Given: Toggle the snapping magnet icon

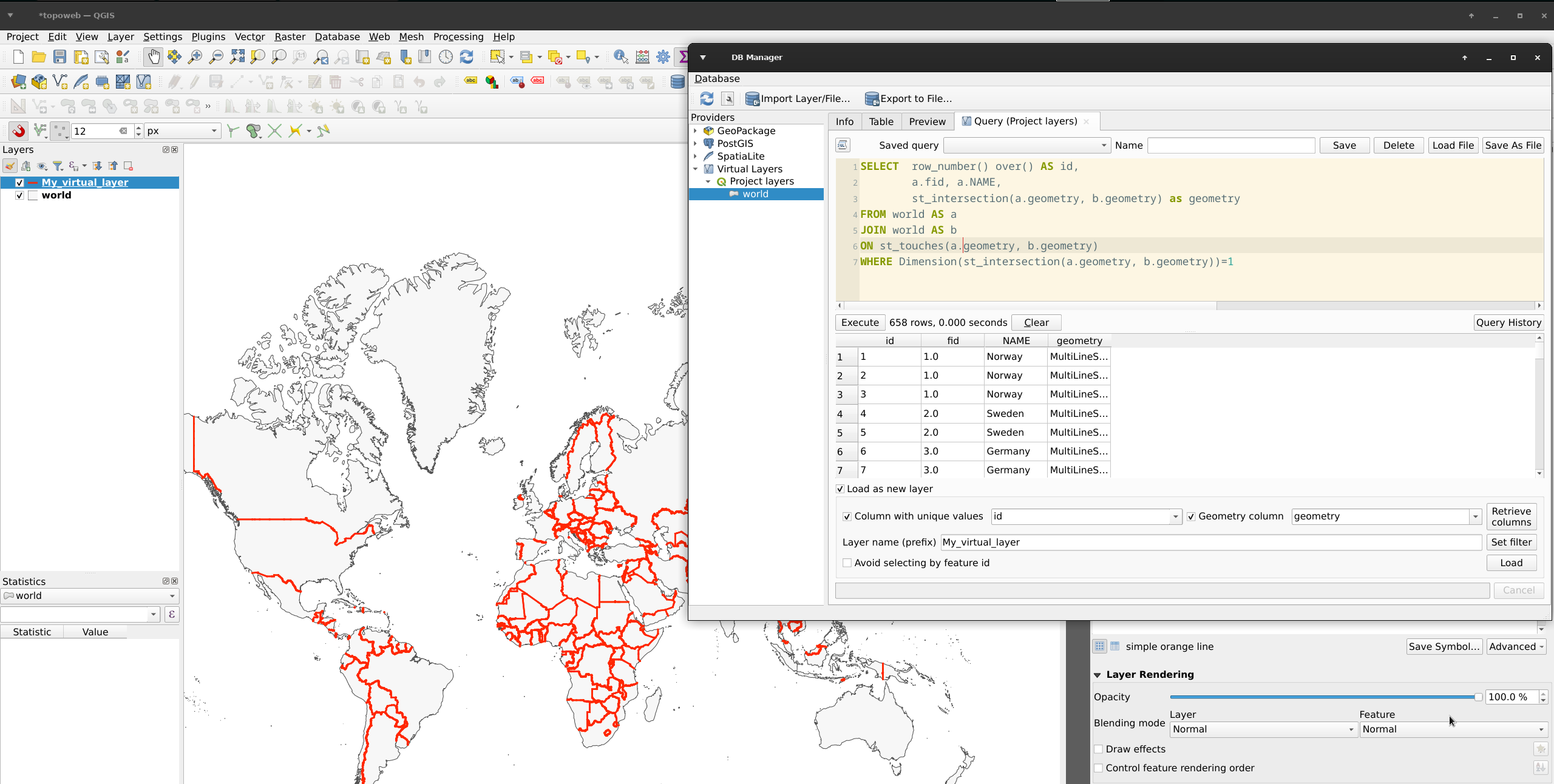Looking at the screenshot, I should (x=19, y=130).
